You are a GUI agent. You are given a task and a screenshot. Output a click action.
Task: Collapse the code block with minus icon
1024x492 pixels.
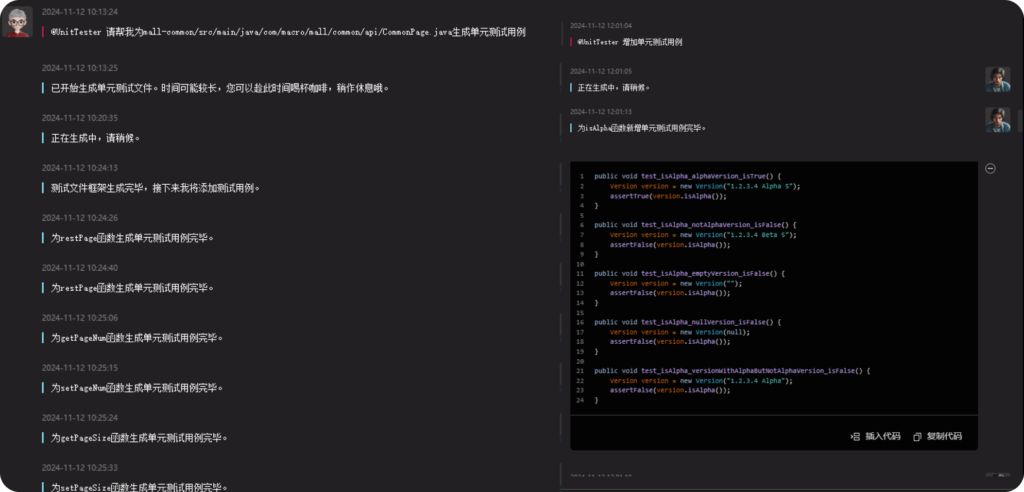pyautogui.click(x=990, y=168)
